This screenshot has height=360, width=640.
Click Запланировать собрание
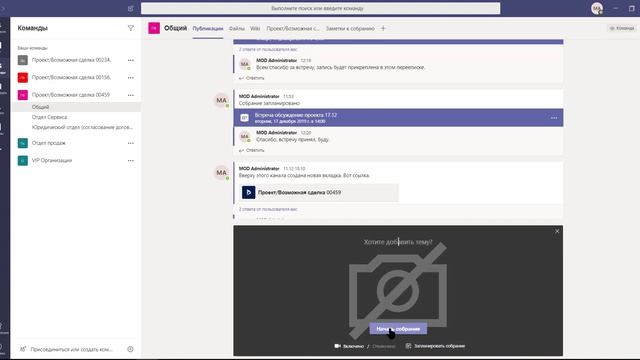[435, 346]
